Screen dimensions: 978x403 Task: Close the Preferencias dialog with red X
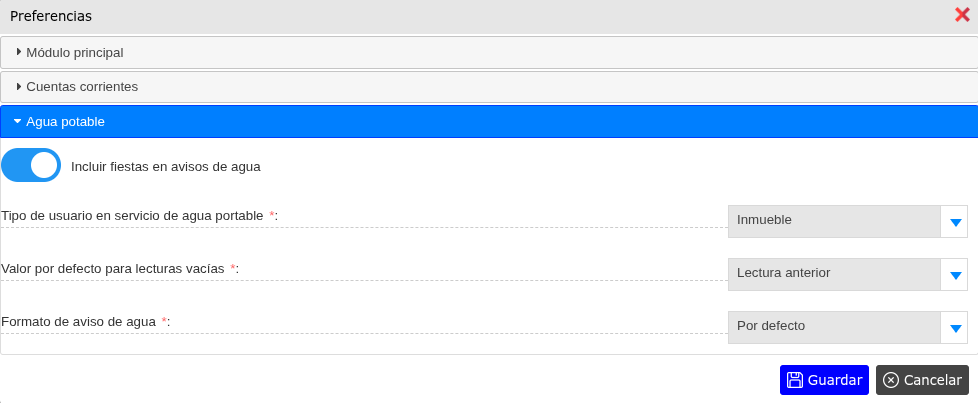pos(962,15)
